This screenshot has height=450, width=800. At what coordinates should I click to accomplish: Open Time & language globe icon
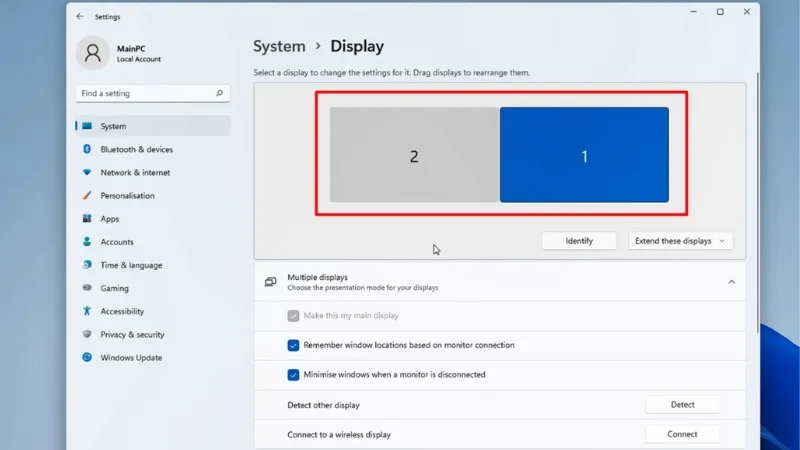[87, 265]
